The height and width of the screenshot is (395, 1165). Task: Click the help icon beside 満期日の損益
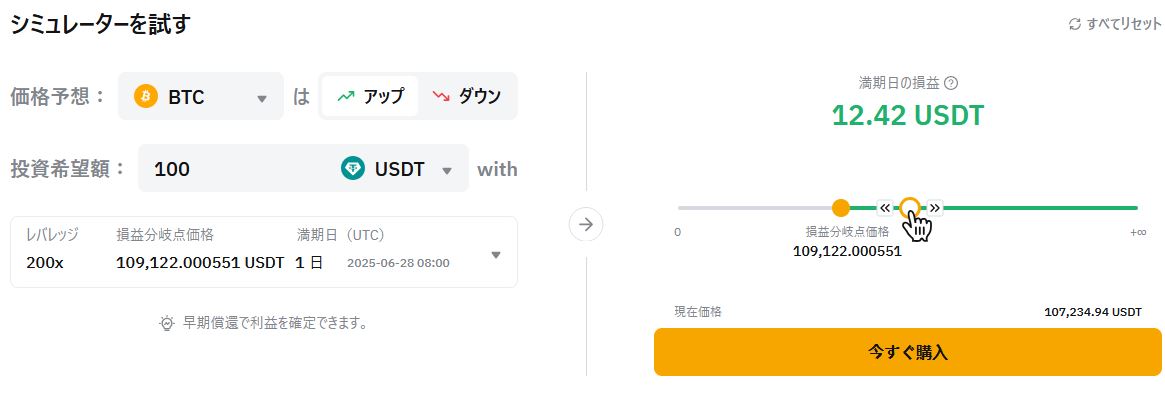(x=950, y=82)
